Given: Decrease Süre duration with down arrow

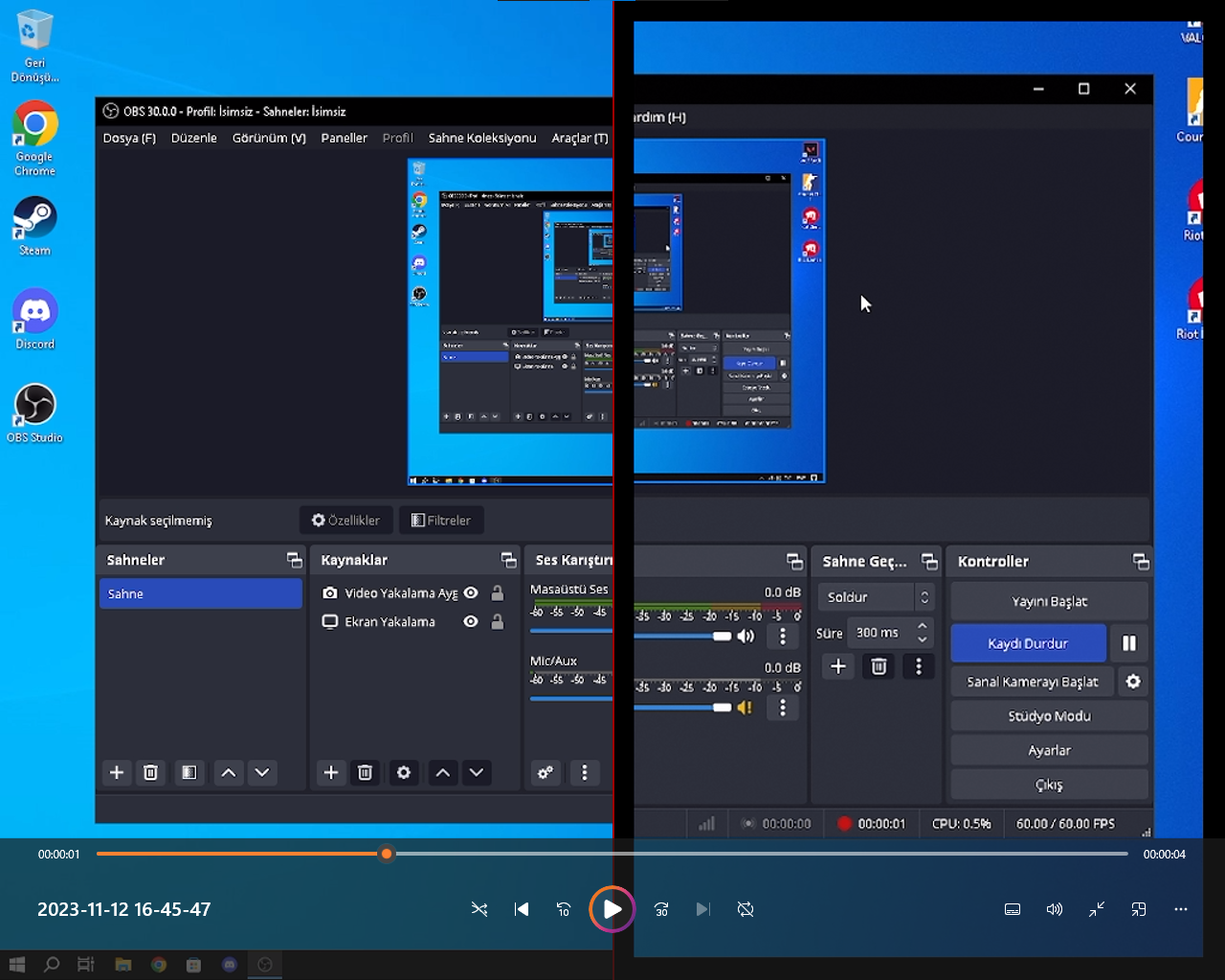Looking at the screenshot, I should click(x=923, y=639).
